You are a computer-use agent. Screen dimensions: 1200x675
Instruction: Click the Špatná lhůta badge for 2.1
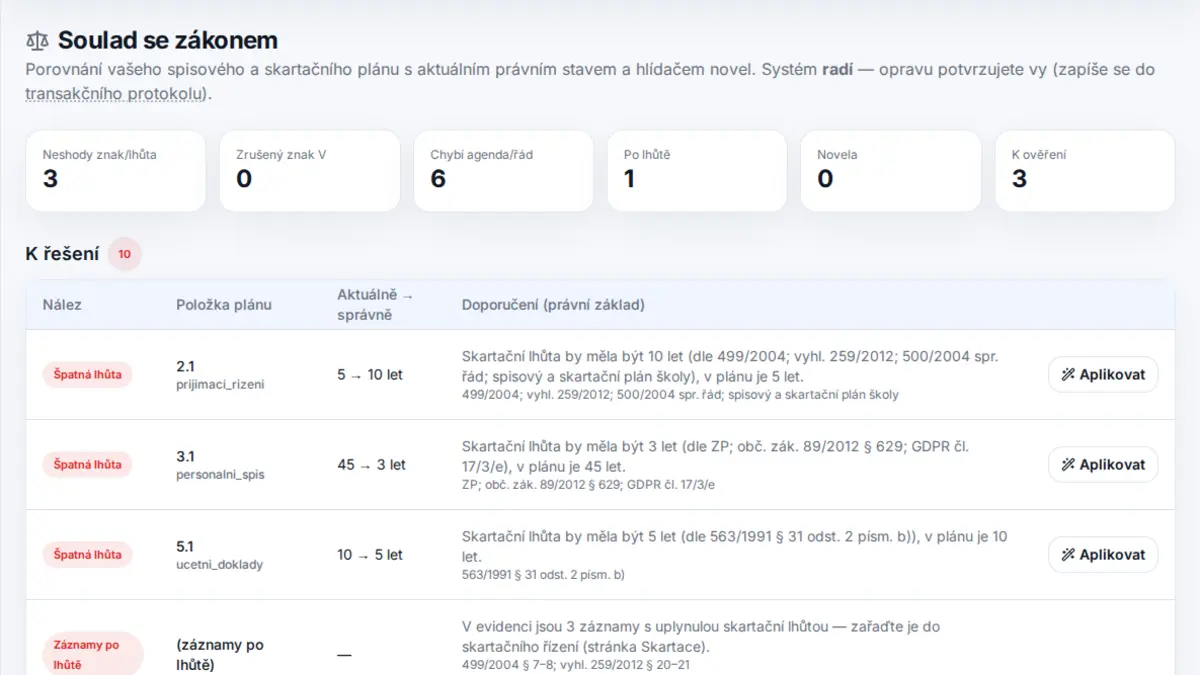(87, 375)
